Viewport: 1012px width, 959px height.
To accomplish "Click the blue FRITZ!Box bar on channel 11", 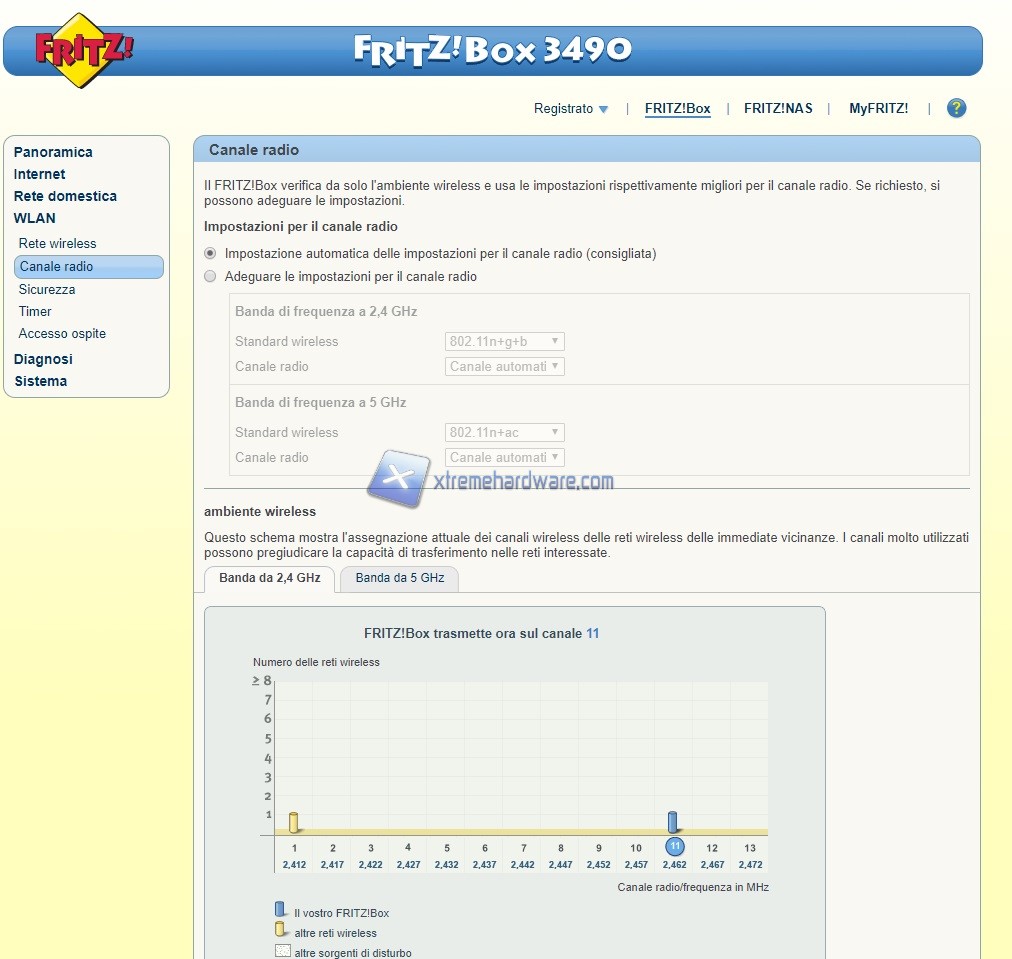I will click(673, 822).
